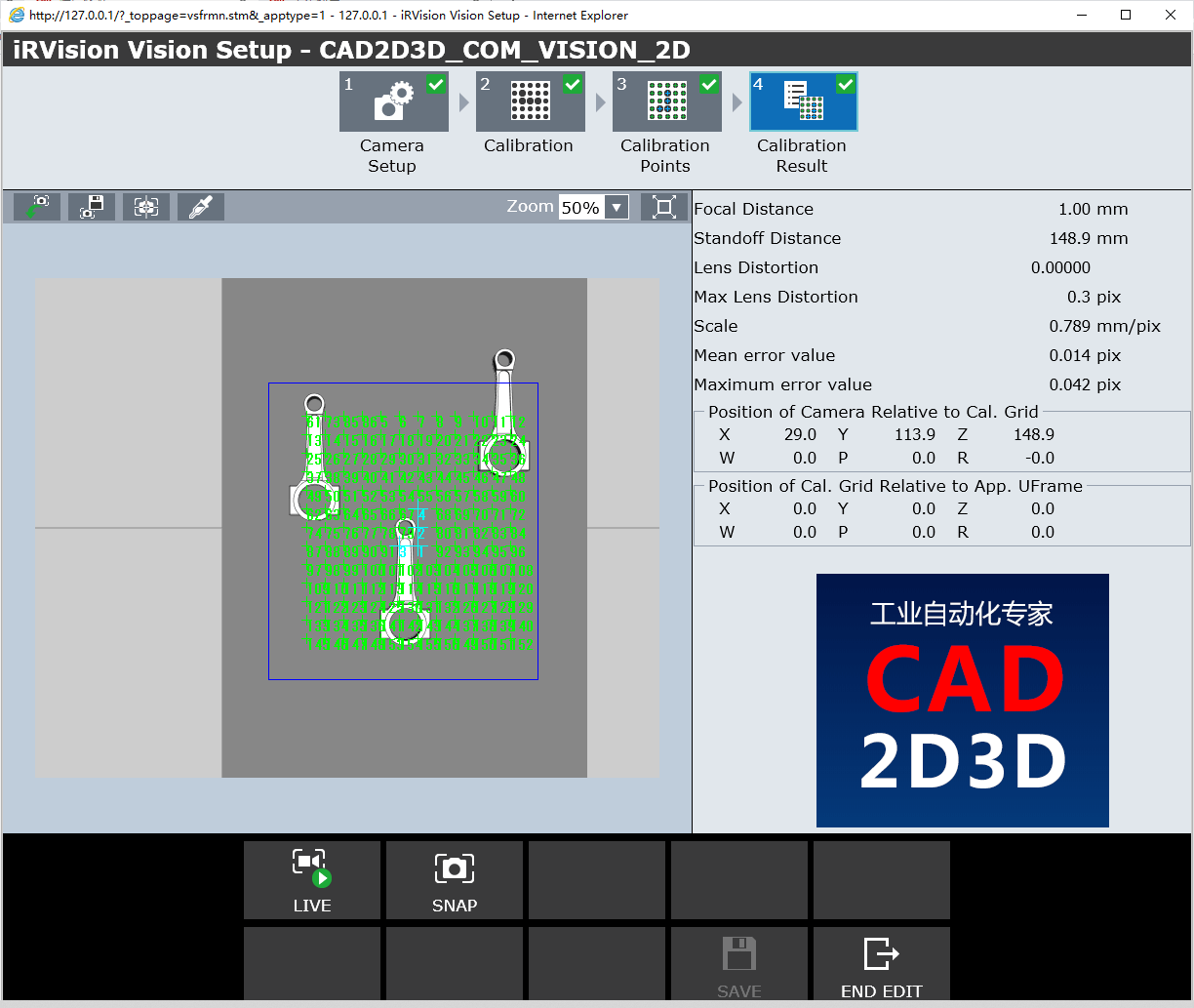Start LIVE camera view
Screen dimensions: 1194x1008
pos(312,880)
